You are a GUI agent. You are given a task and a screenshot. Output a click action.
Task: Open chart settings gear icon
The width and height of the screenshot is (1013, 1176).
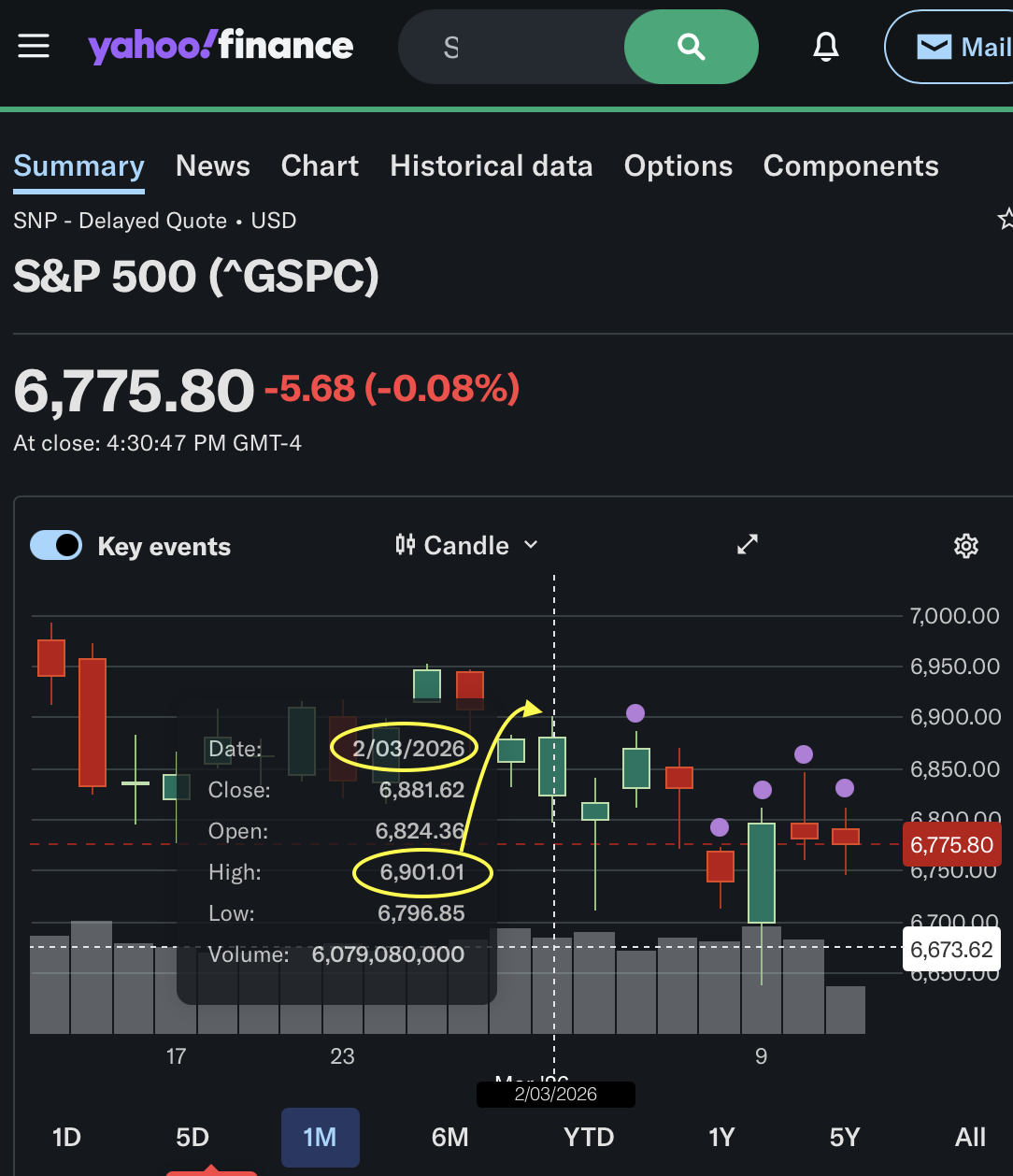point(965,546)
